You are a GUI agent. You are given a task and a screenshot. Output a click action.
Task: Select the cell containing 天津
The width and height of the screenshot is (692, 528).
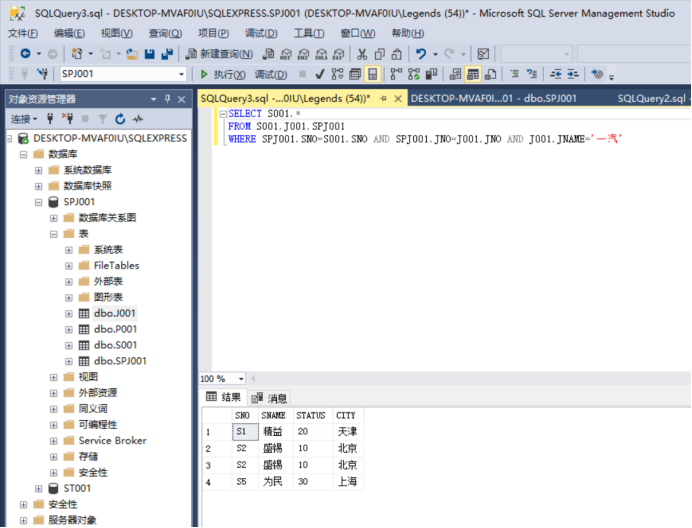[348, 432]
